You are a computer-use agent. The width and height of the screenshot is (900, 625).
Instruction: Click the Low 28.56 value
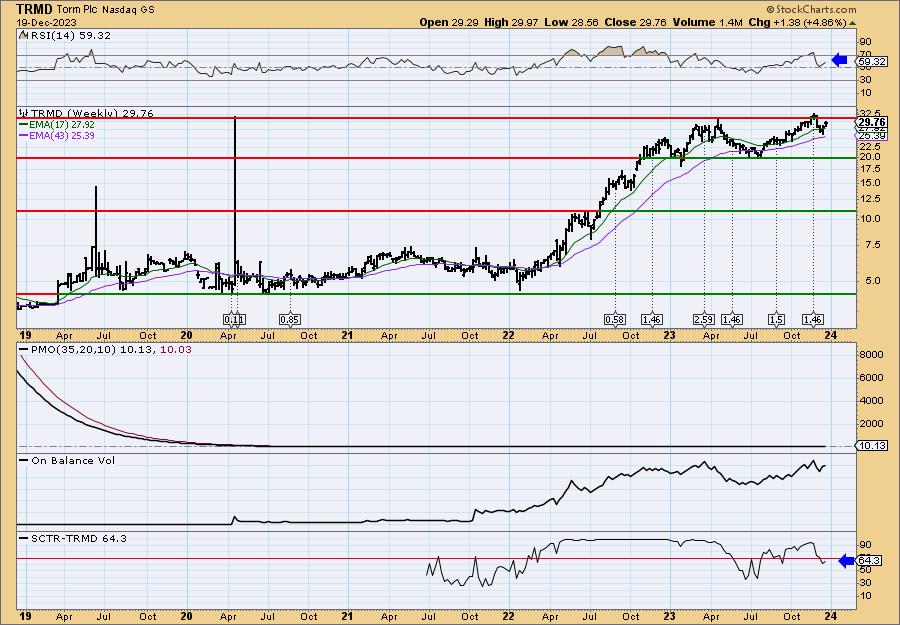pyautogui.click(x=572, y=22)
